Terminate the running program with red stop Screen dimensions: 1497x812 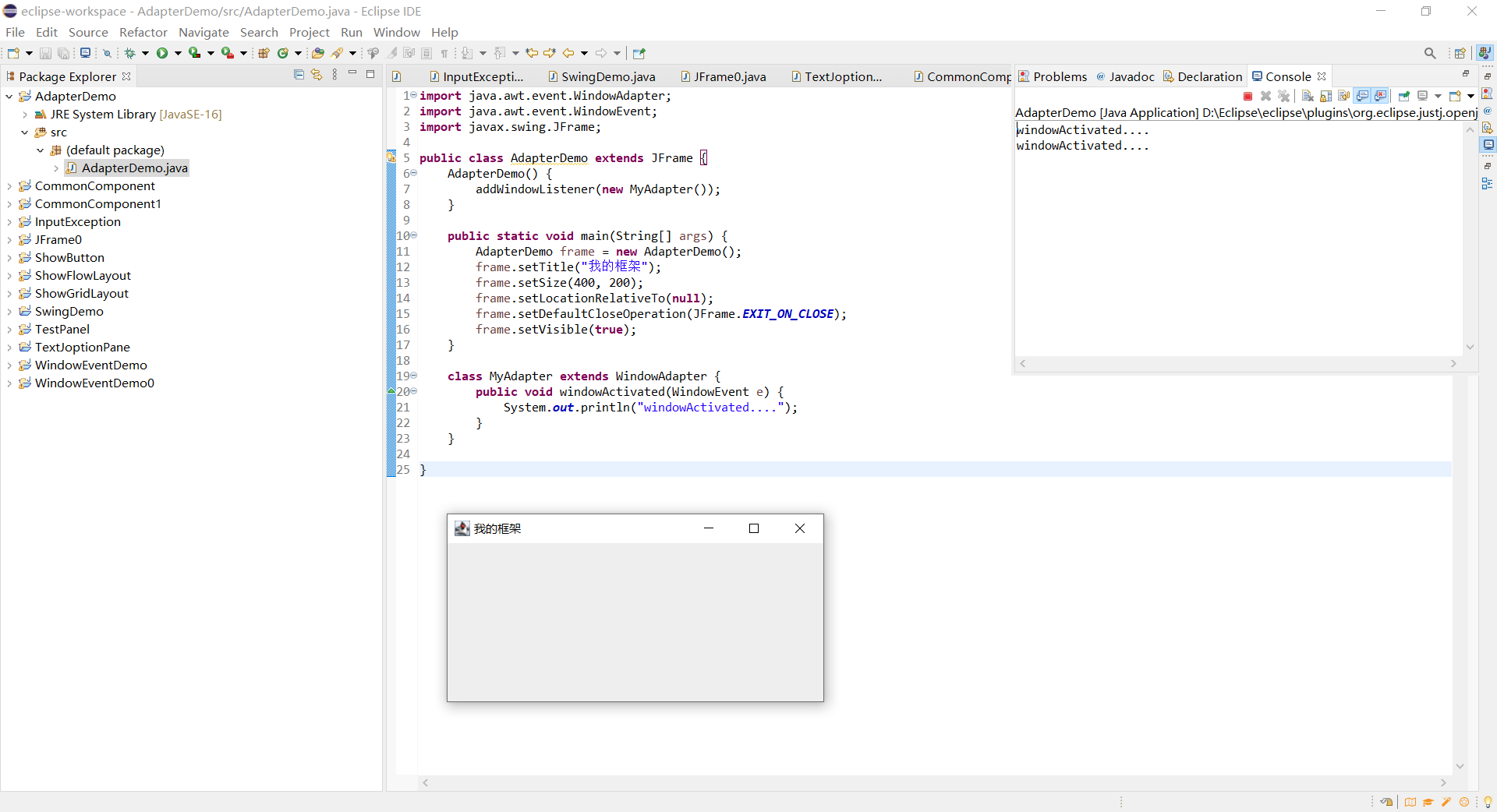[x=1247, y=96]
